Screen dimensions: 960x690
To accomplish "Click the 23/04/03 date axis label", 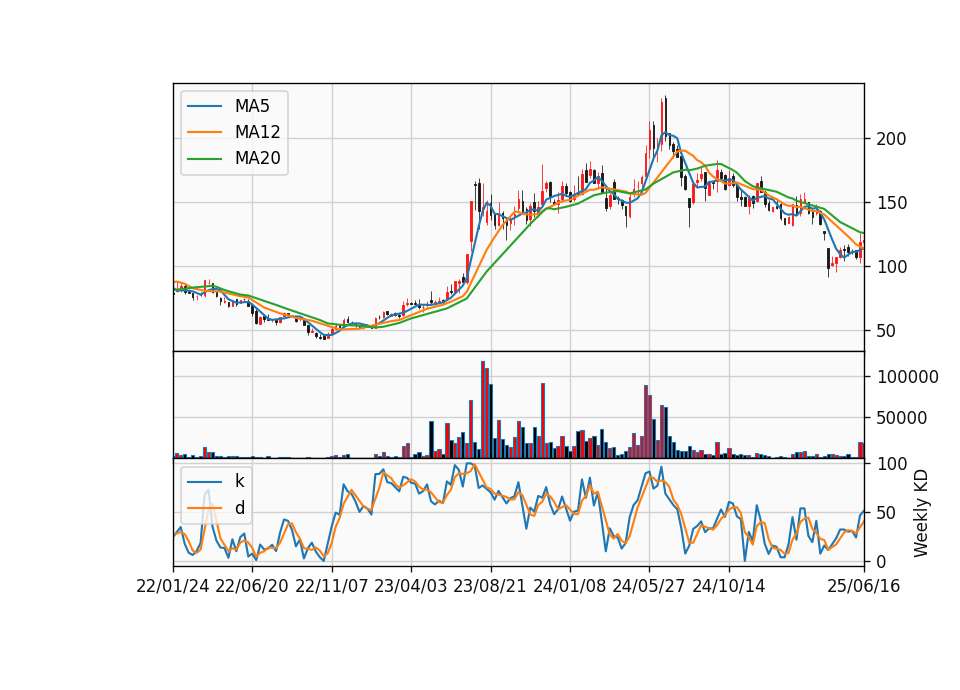I will point(411,586).
